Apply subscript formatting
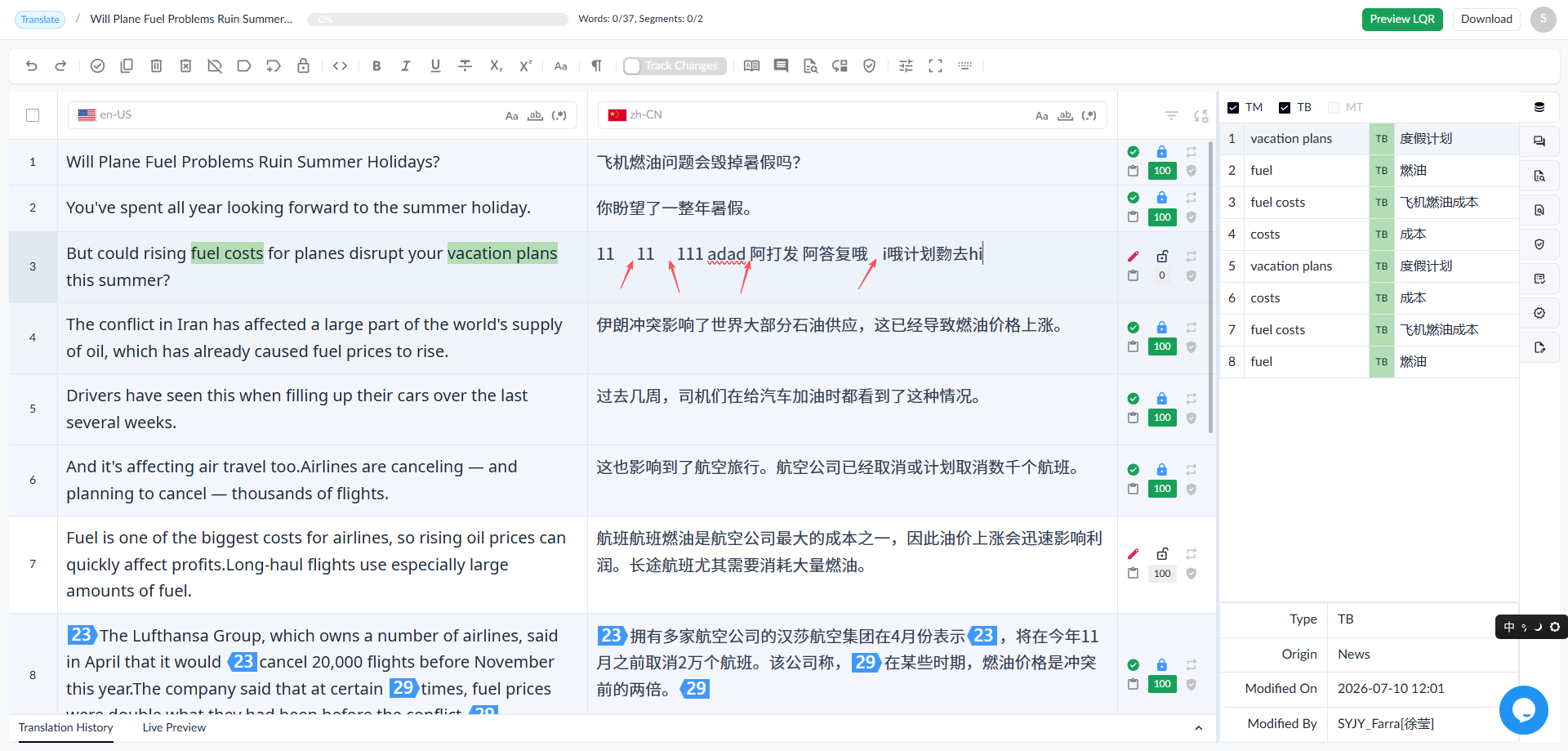This screenshot has width=1568, height=751. coord(496,66)
